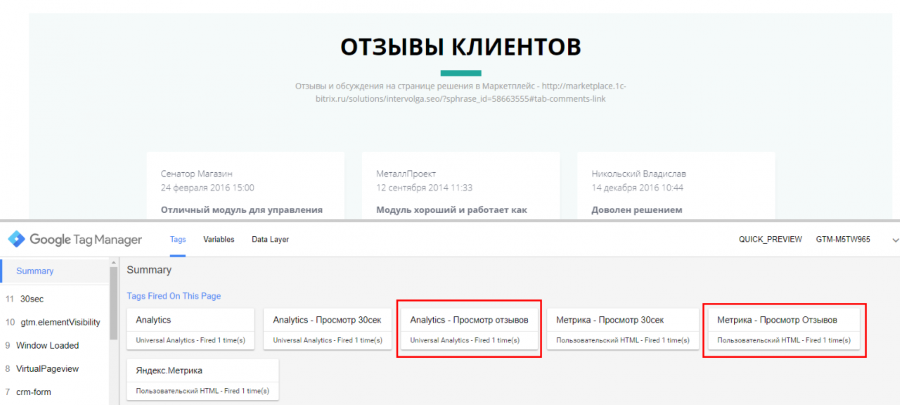
Task: Click the Сенатор Магазин review card
Action: click(246, 185)
